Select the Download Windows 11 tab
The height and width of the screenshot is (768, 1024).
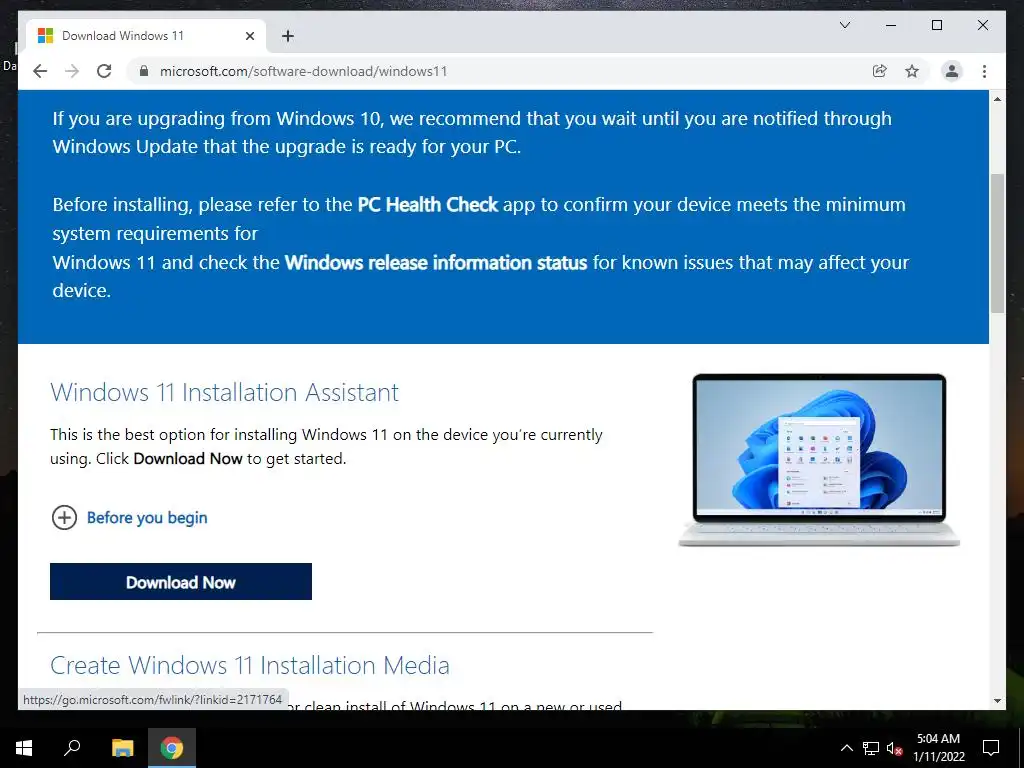(146, 36)
